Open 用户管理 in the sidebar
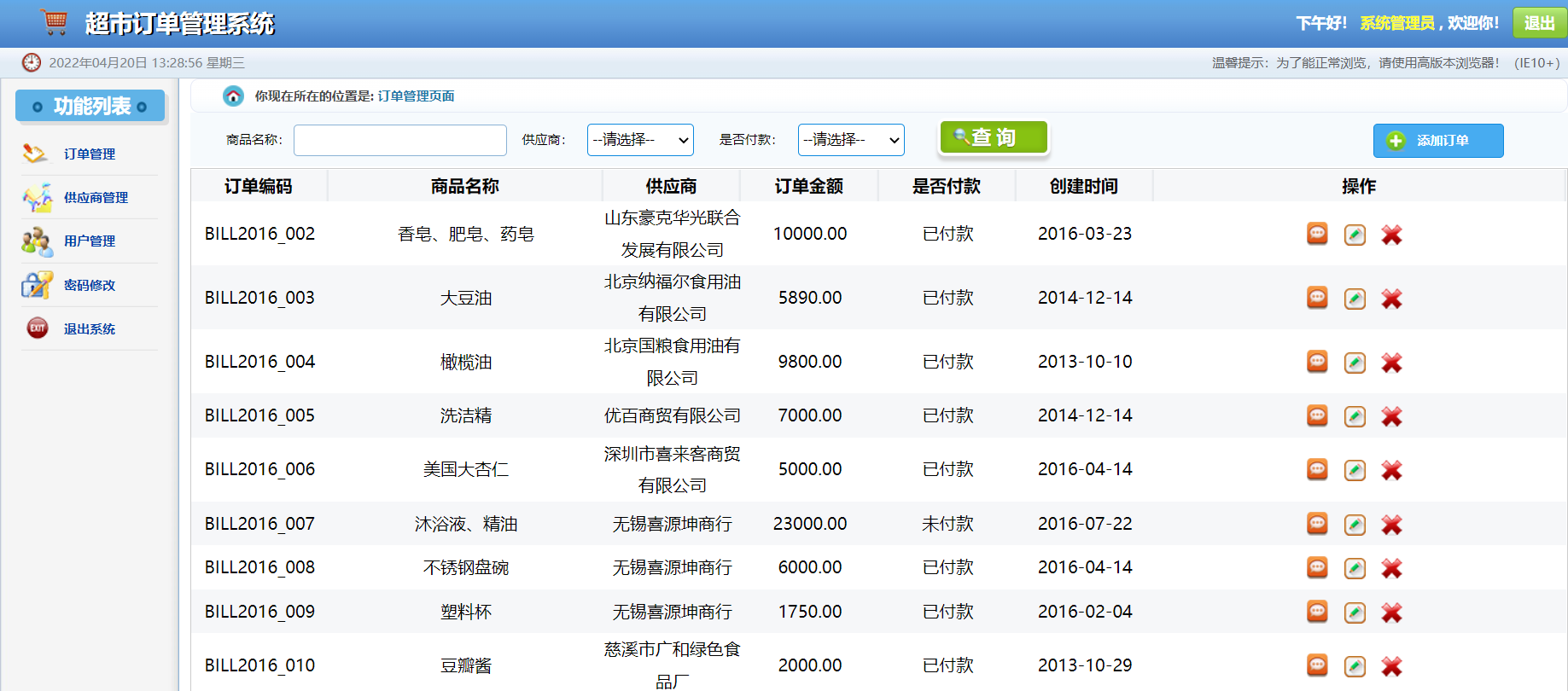This screenshot has height=691, width=1568. pos(90,241)
